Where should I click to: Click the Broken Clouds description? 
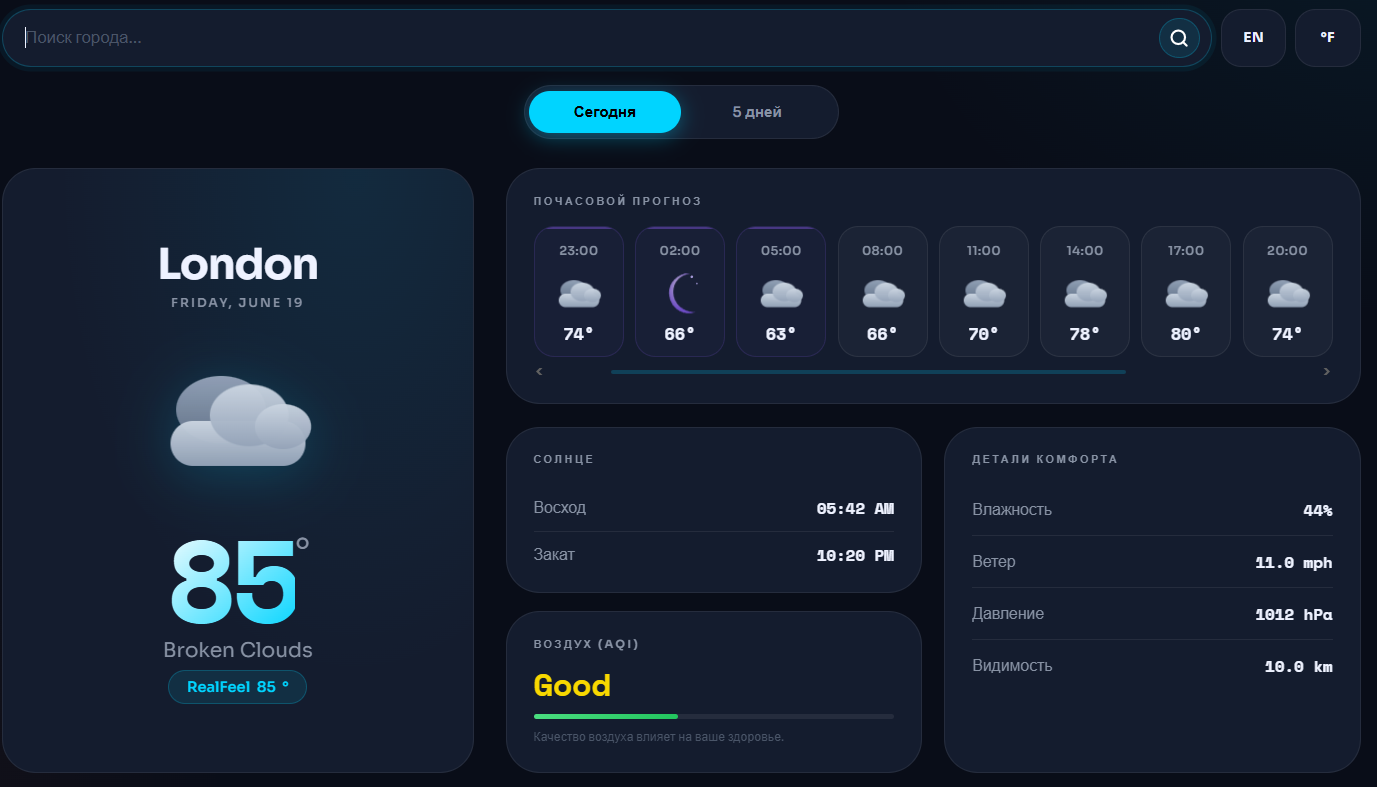[x=238, y=650]
